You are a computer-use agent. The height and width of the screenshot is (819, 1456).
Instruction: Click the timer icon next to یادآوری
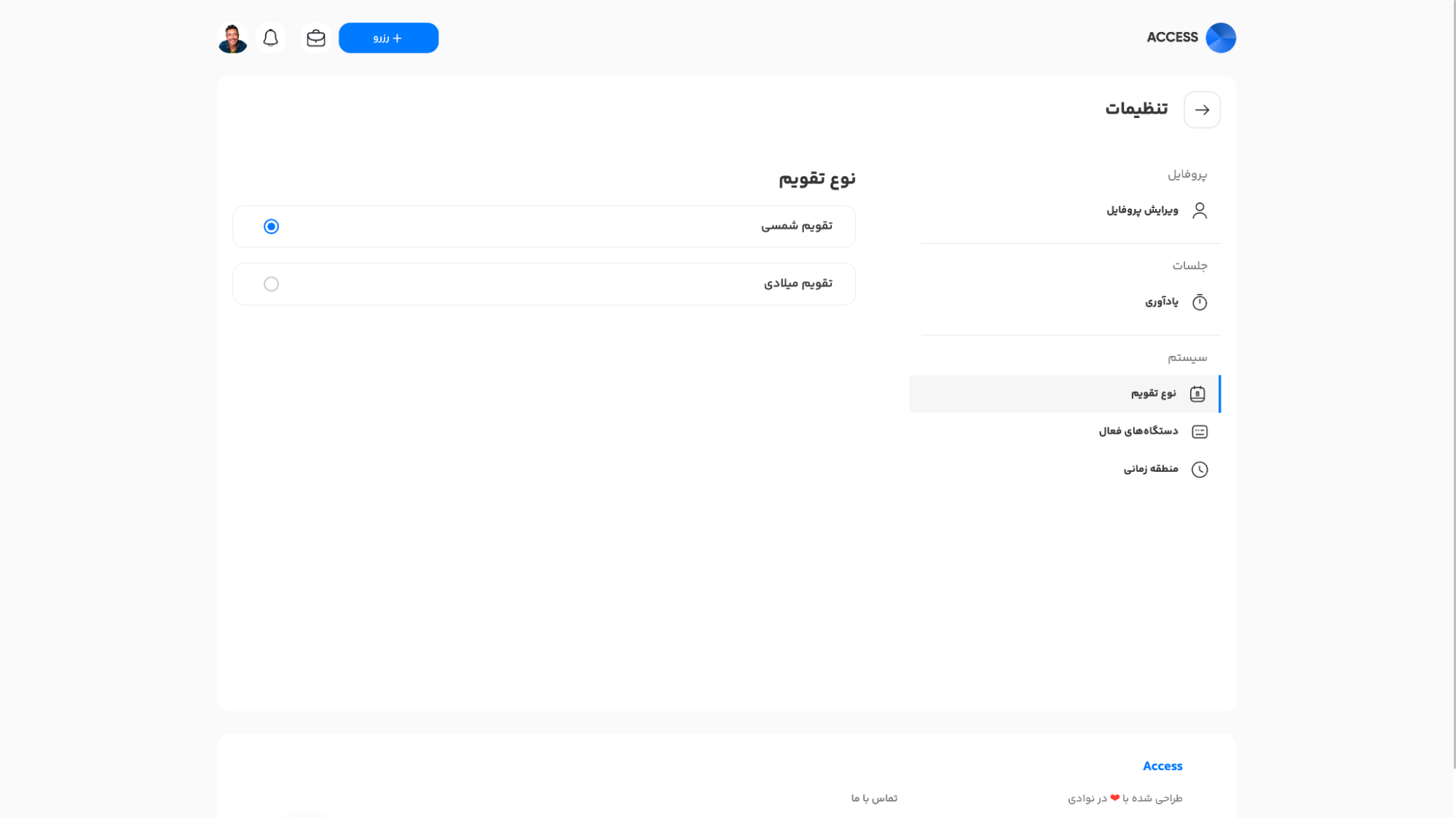1200,302
